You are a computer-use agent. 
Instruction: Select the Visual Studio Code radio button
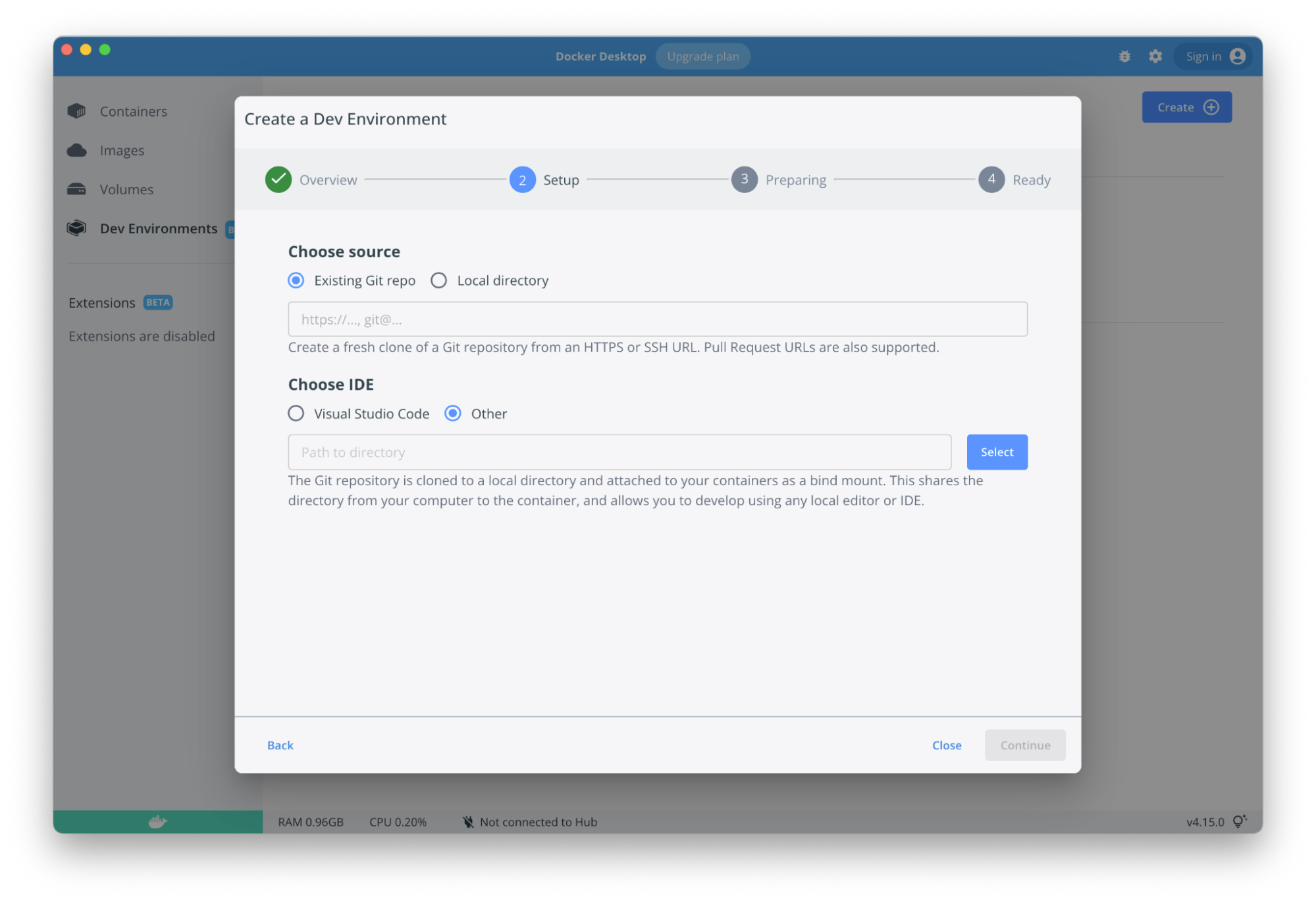[x=297, y=413]
